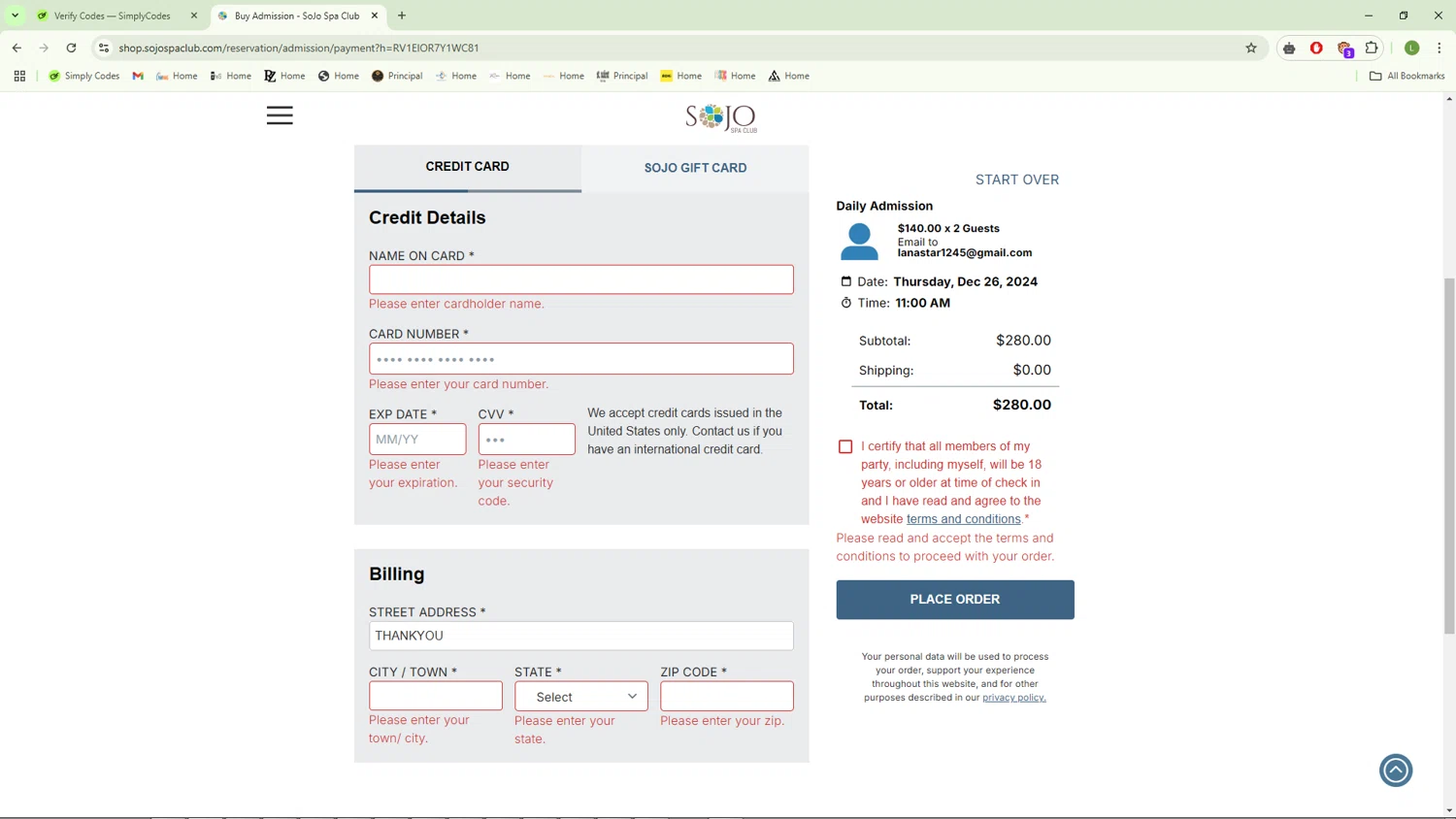Screen dimensions: 1456x819
Task: Open the Home bookmark with triangle logo
Action: (x=788, y=76)
